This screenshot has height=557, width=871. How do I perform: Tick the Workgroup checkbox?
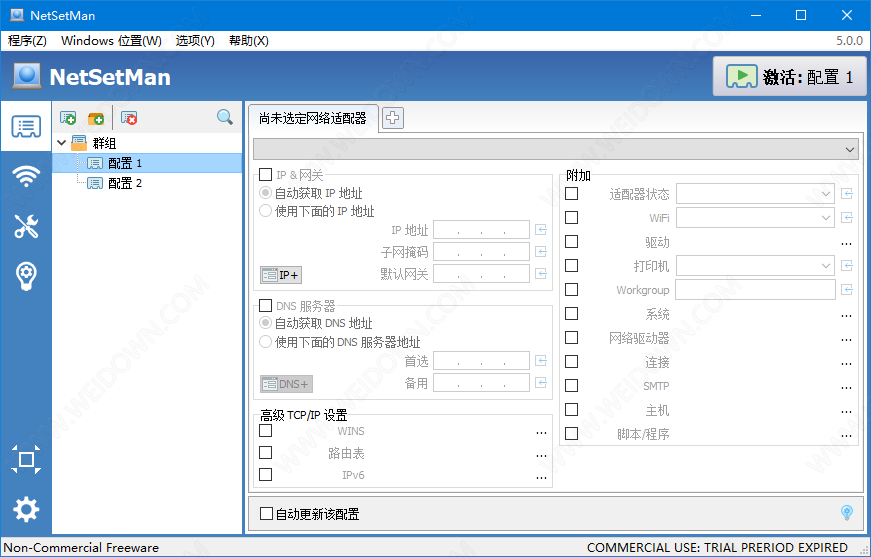click(572, 289)
